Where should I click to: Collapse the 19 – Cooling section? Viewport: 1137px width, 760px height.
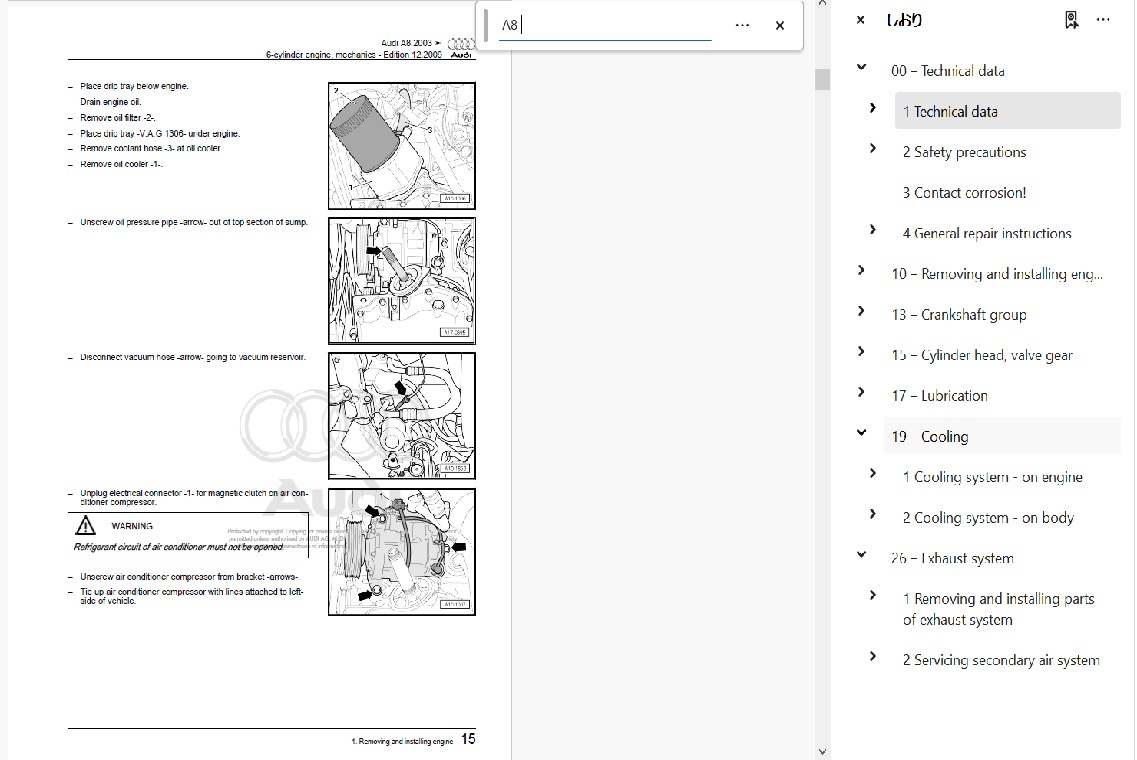tap(861, 432)
